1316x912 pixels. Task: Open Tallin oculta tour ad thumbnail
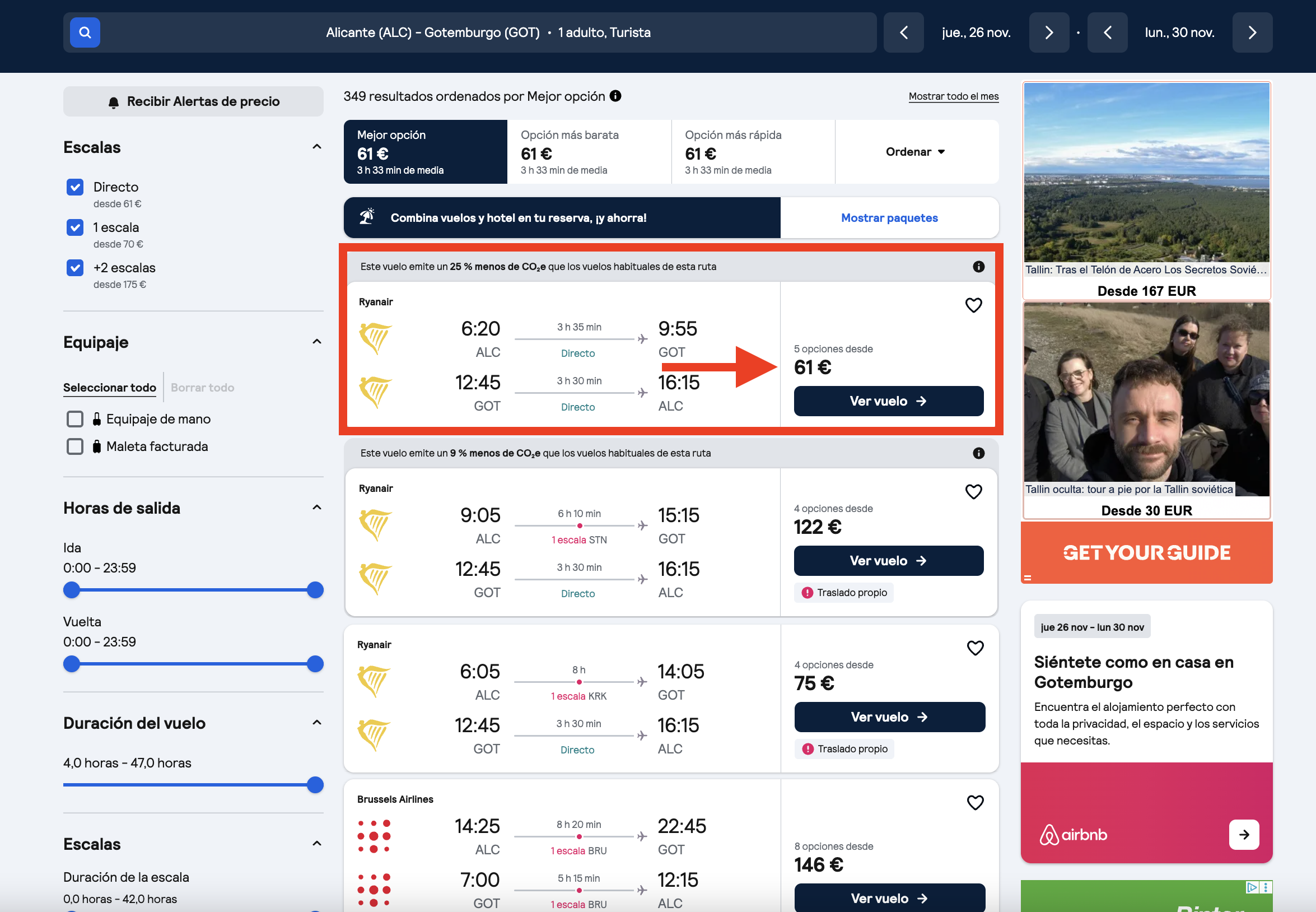tap(1146, 399)
